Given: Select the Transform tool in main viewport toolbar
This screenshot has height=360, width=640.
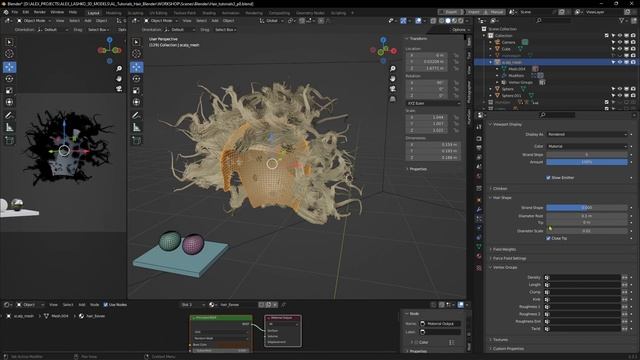Looking at the screenshot, I should click(x=136, y=102).
